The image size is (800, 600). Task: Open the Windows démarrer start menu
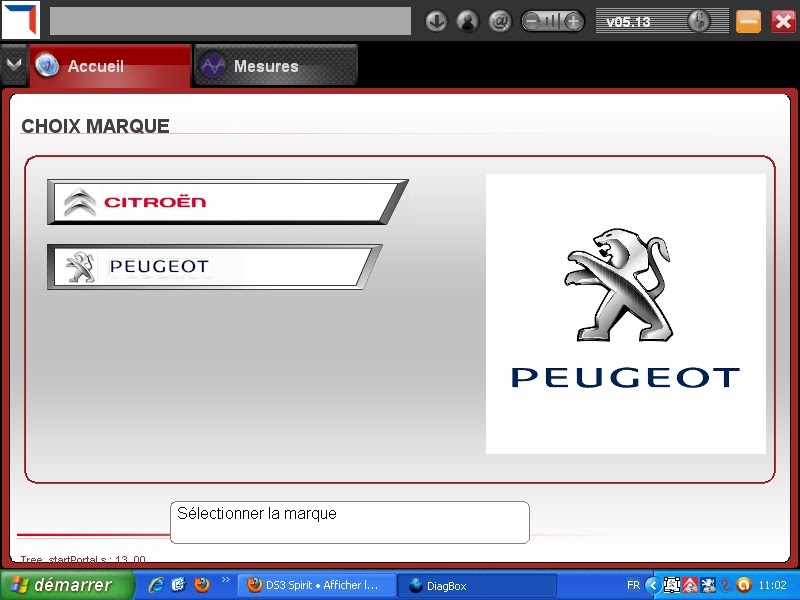tap(67, 585)
